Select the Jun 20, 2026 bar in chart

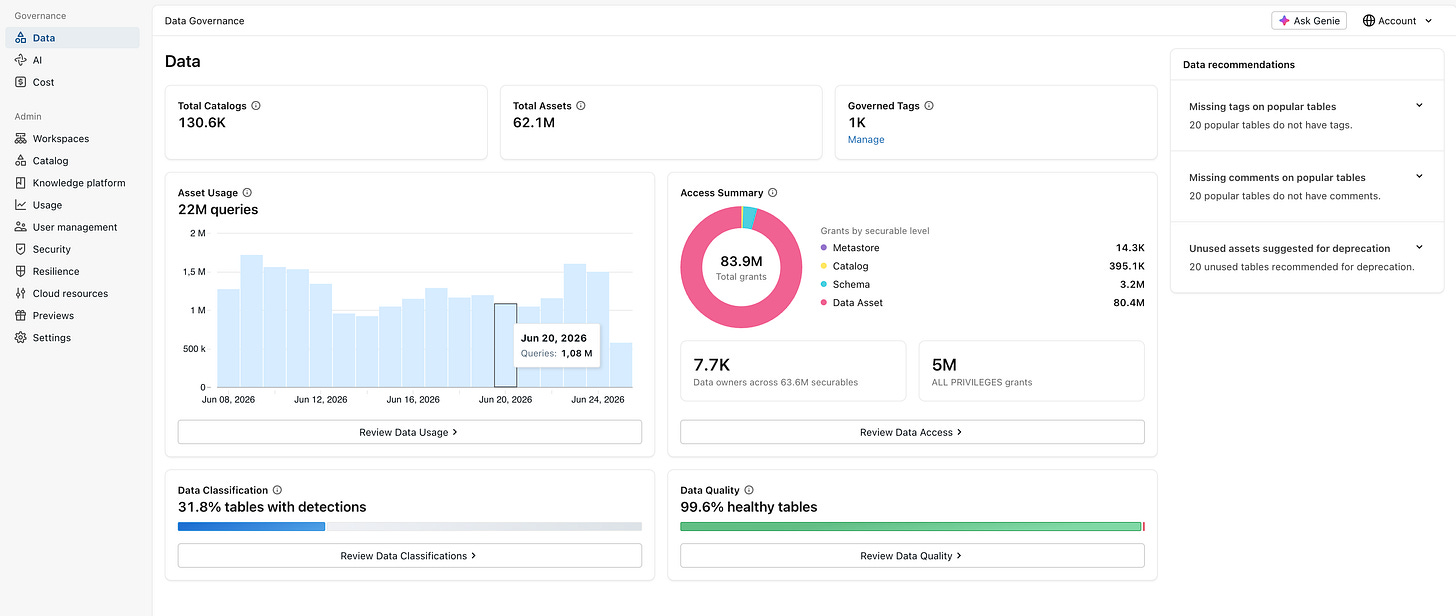(506, 345)
